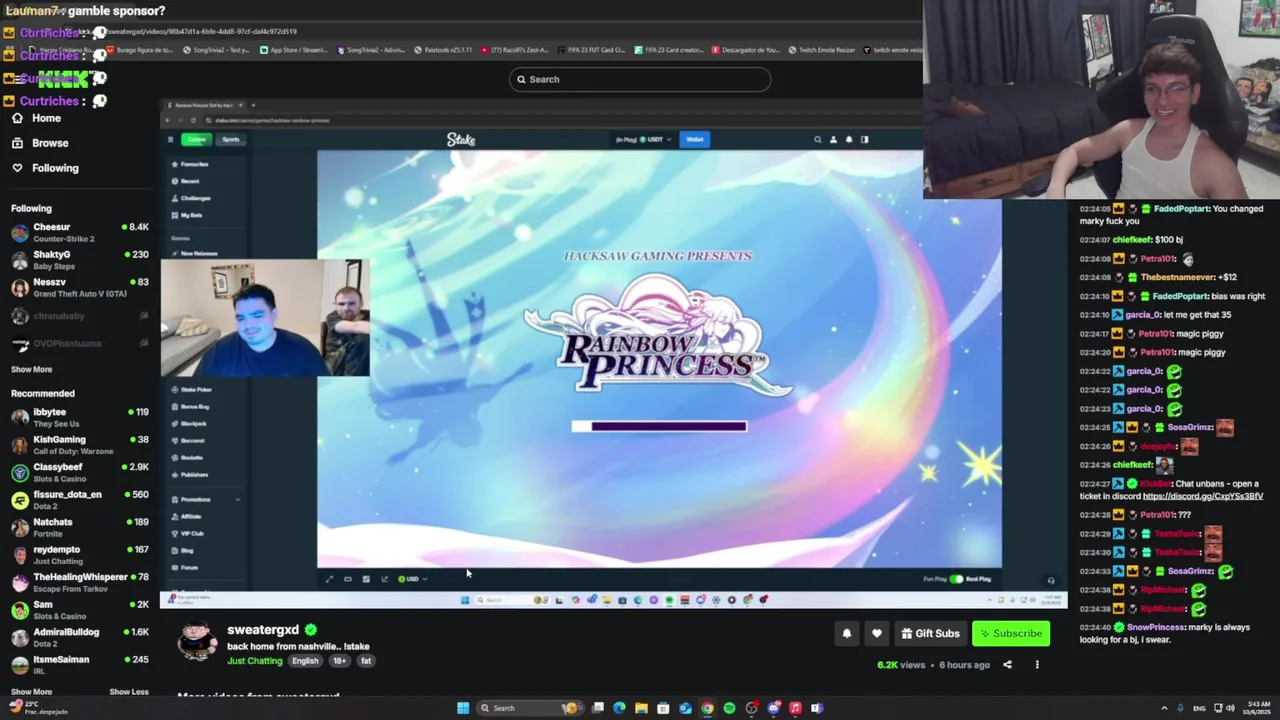Screen dimensions: 1280x720
Task: Open Sam recommended channel
Action: tap(79, 609)
